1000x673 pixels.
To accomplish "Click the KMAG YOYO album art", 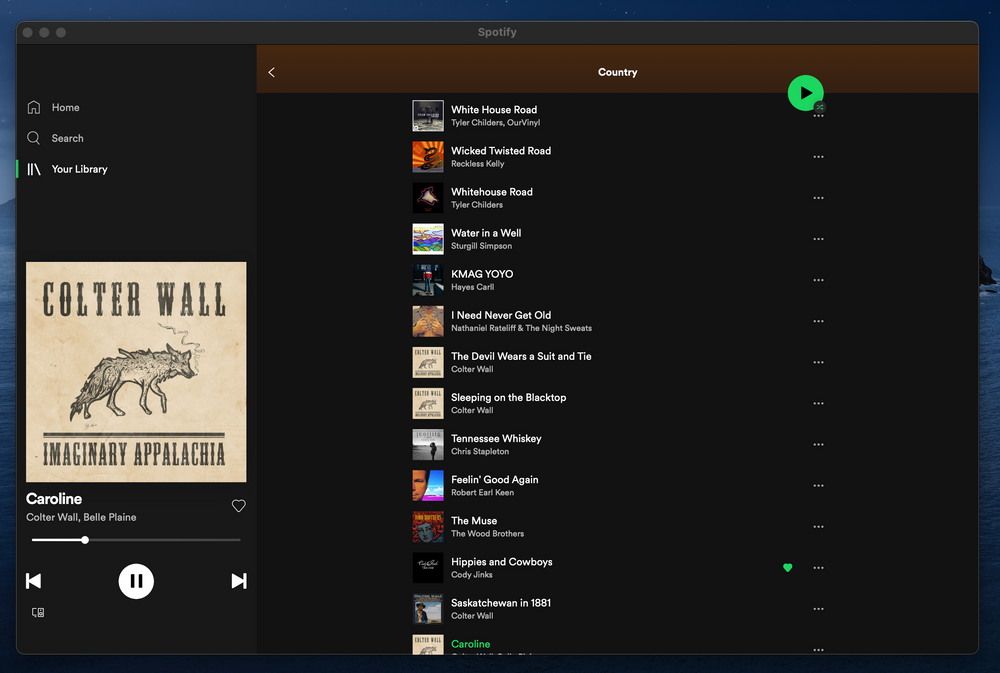I will click(x=428, y=280).
